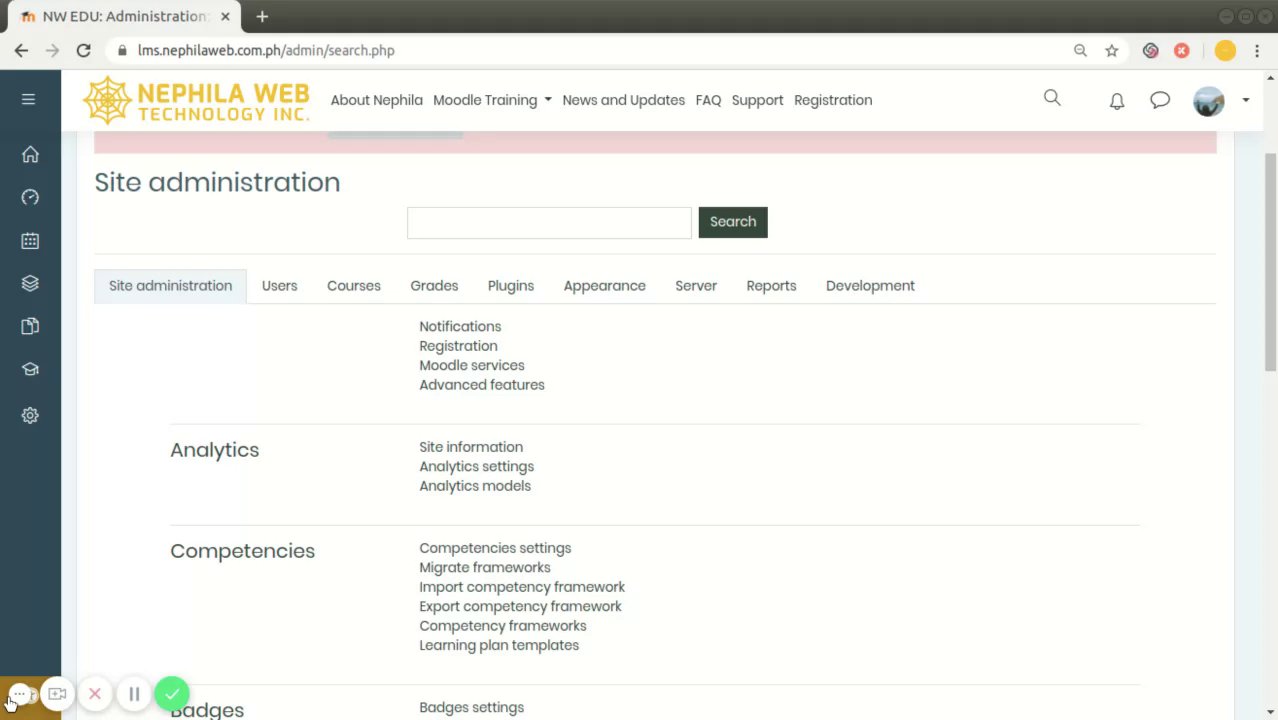Click the yellow browser profile icon
Image resolution: width=1278 pixels, height=720 pixels.
point(1225,50)
